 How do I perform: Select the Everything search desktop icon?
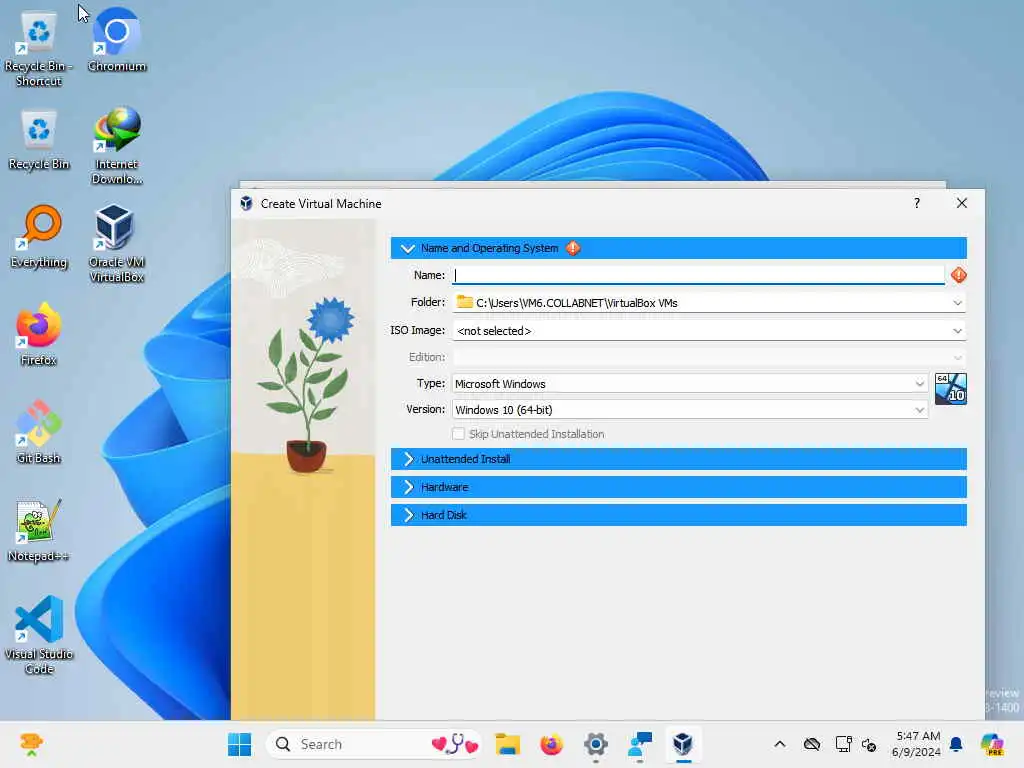(39, 237)
